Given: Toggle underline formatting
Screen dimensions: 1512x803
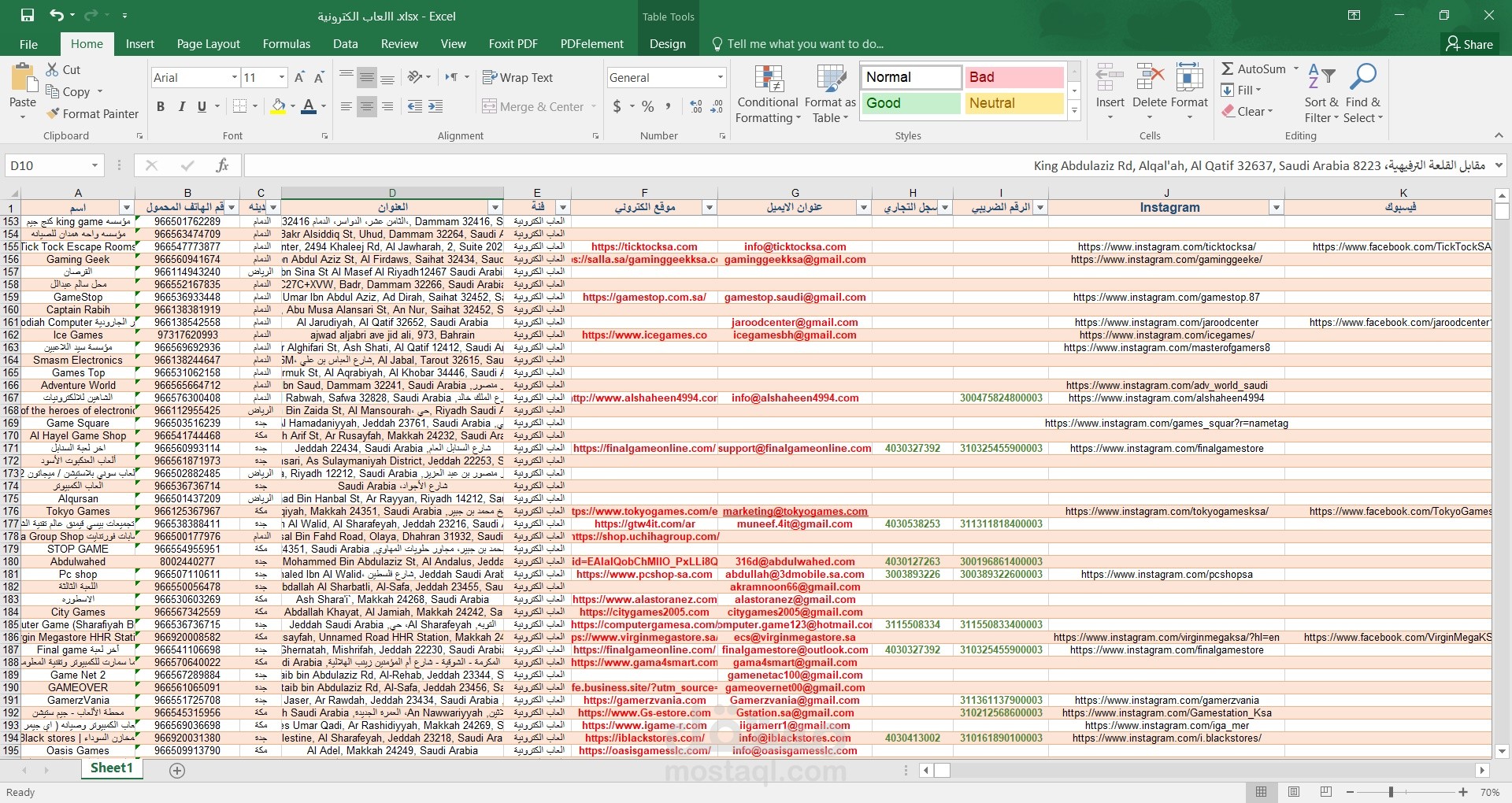Looking at the screenshot, I should [202, 106].
